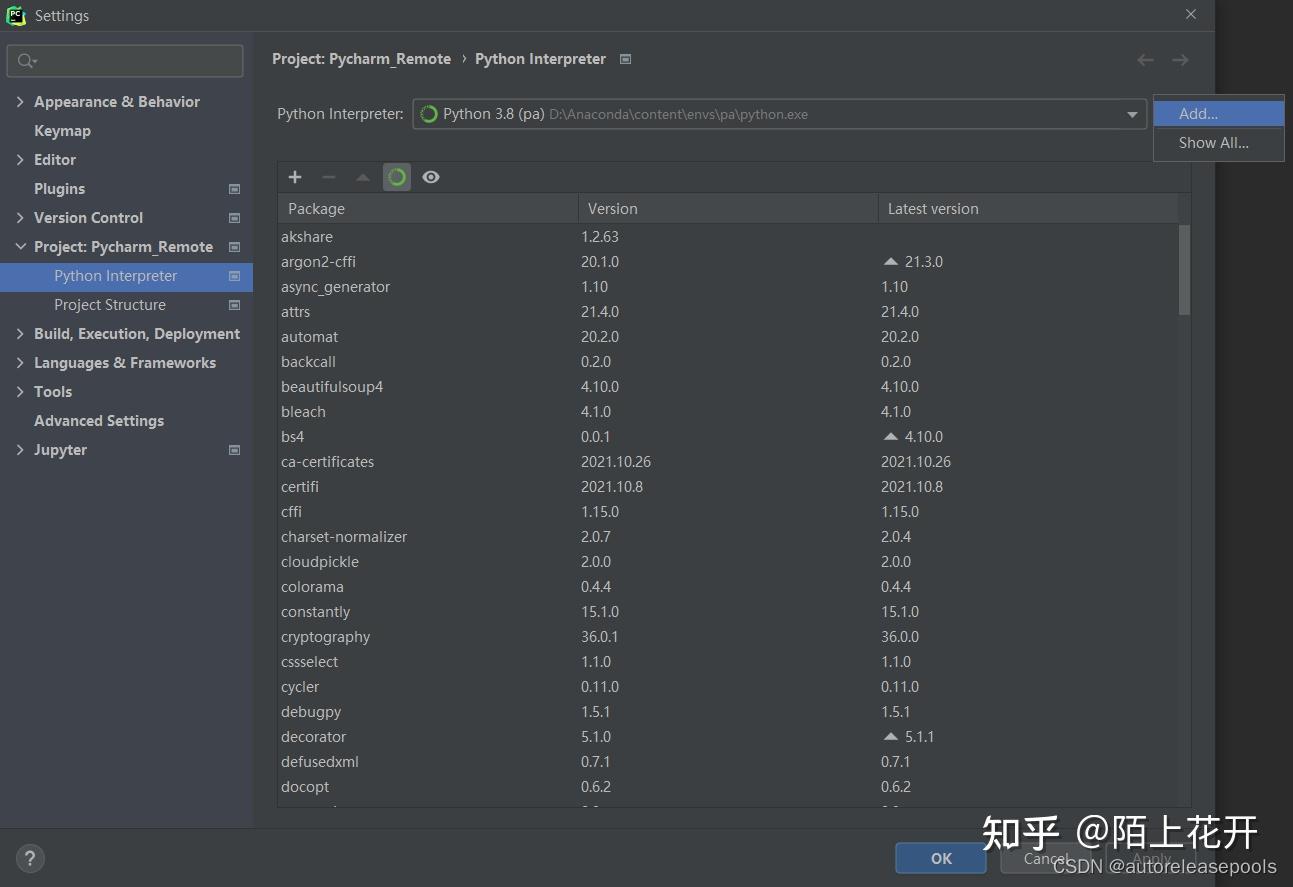Open the help question mark icon
This screenshot has height=887, width=1293.
(30, 858)
